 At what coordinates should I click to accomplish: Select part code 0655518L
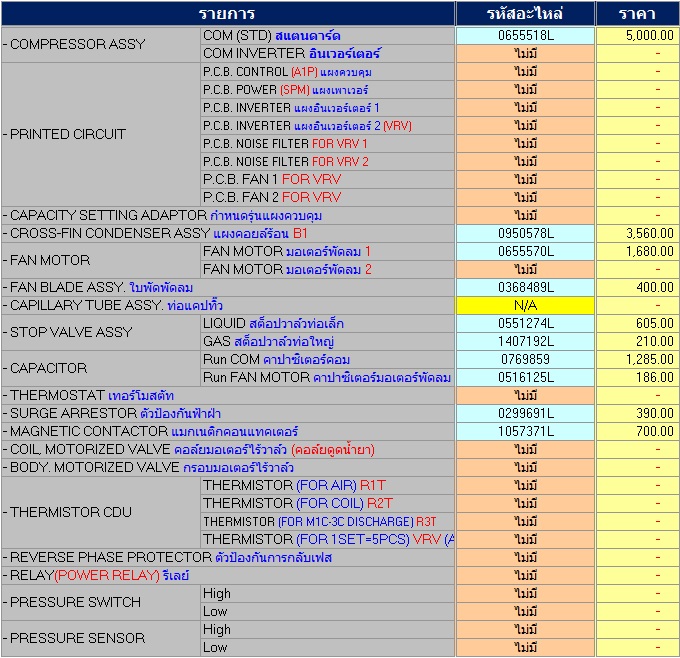pyautogui.click(x=525, y=36)
